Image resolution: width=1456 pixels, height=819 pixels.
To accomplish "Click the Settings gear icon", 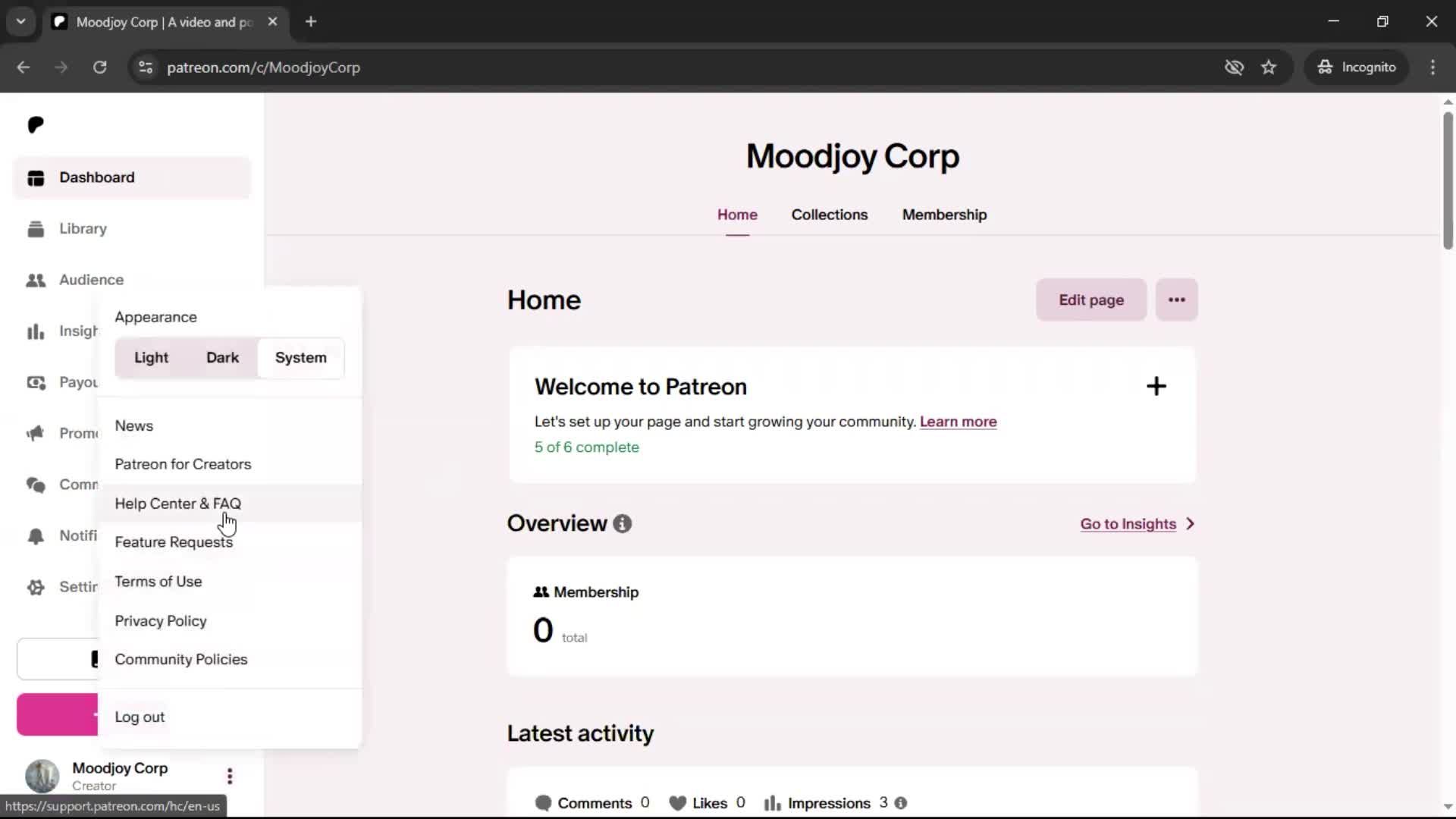I will pyautogui.click(x=36, y=587).
